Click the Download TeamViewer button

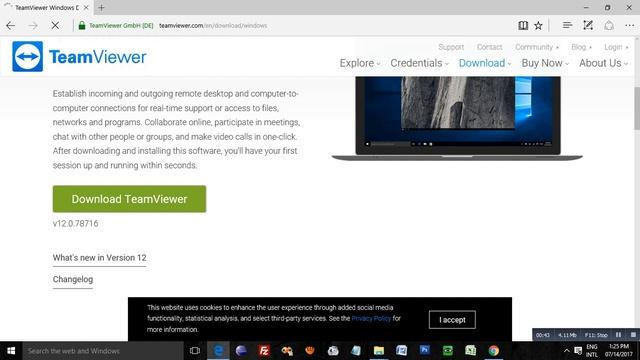point(129,199)
